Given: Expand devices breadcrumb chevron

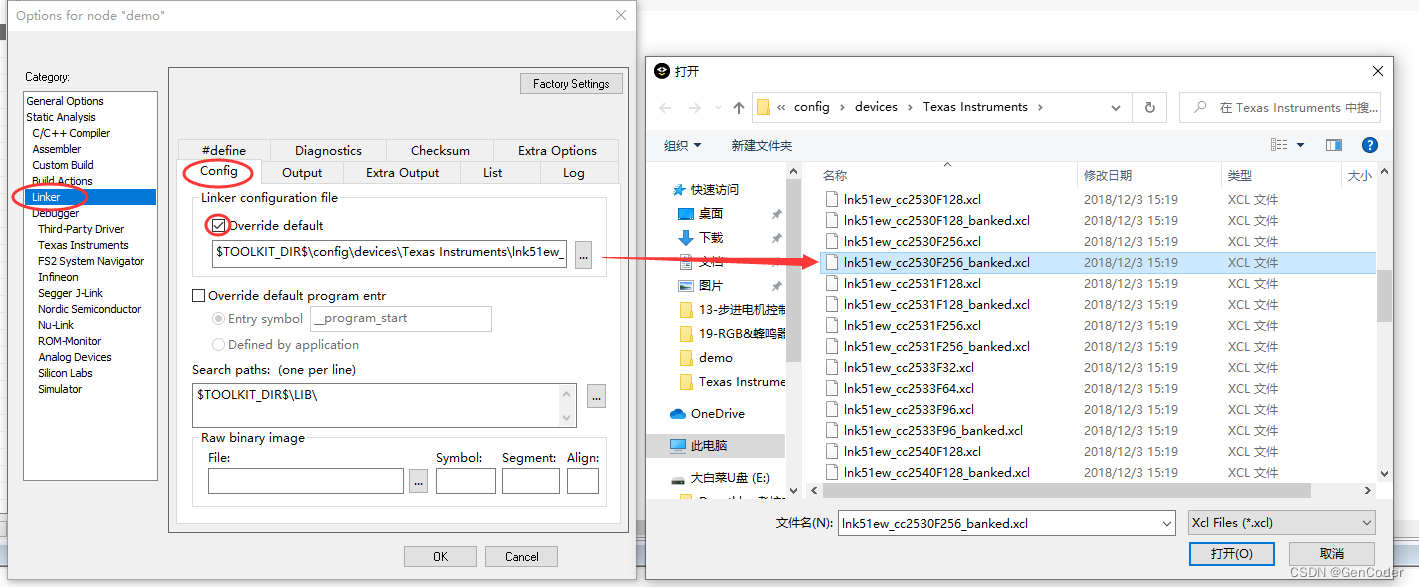Looking at the screenshot, I should (910, 107).
